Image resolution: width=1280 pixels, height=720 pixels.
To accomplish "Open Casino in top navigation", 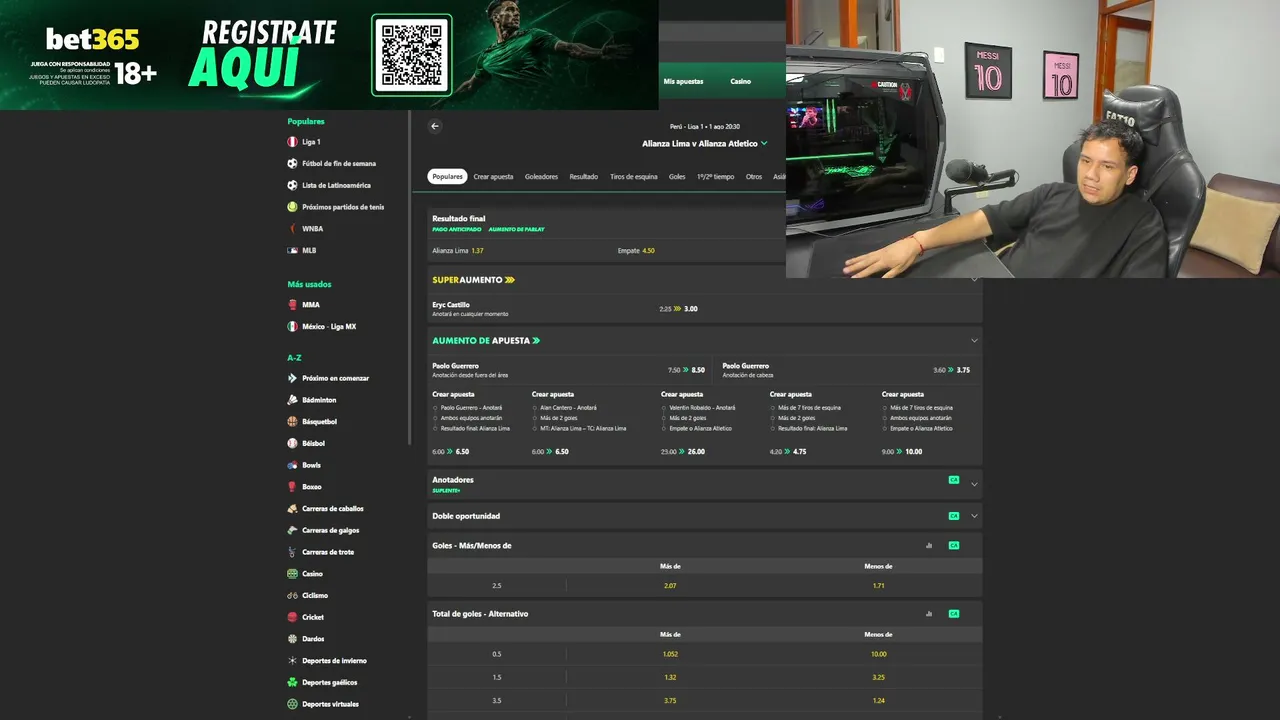I will (740, 81).
